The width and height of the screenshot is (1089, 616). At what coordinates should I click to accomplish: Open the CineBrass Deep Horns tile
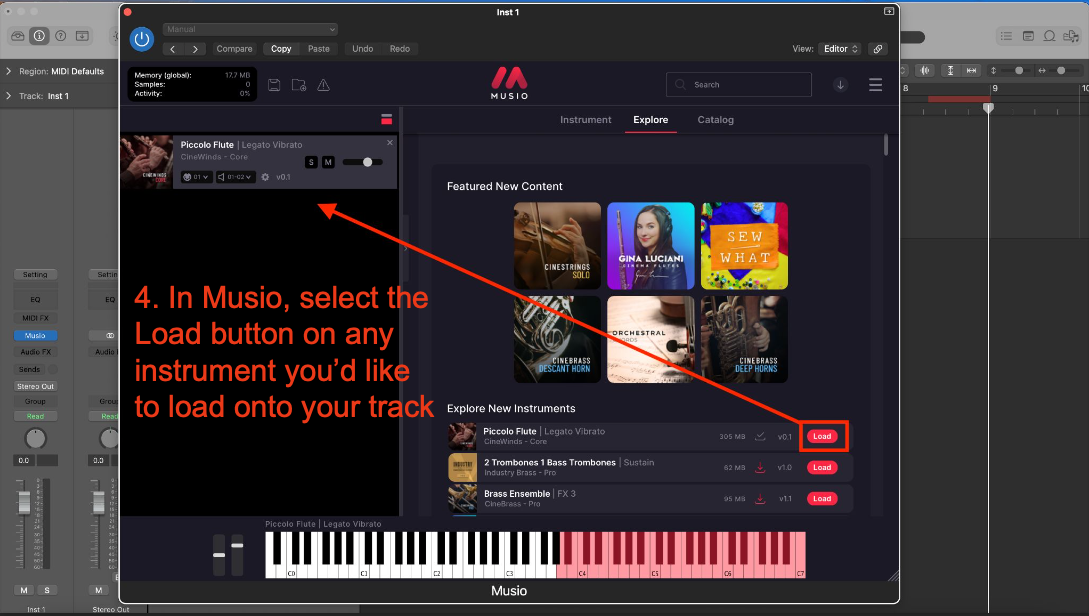(745, 340)
